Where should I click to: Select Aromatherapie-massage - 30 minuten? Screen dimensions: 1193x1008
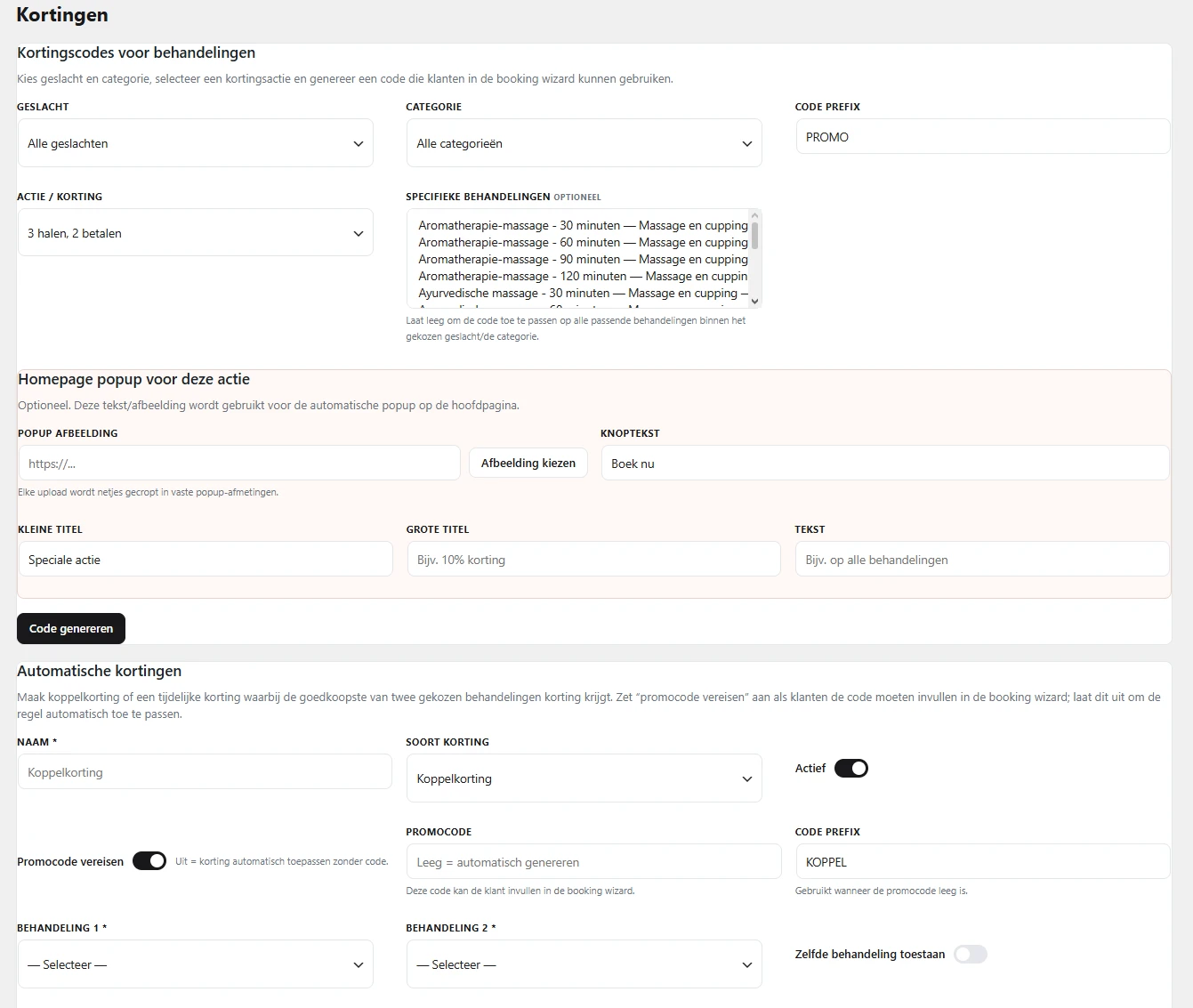click(x=583, y=226)
